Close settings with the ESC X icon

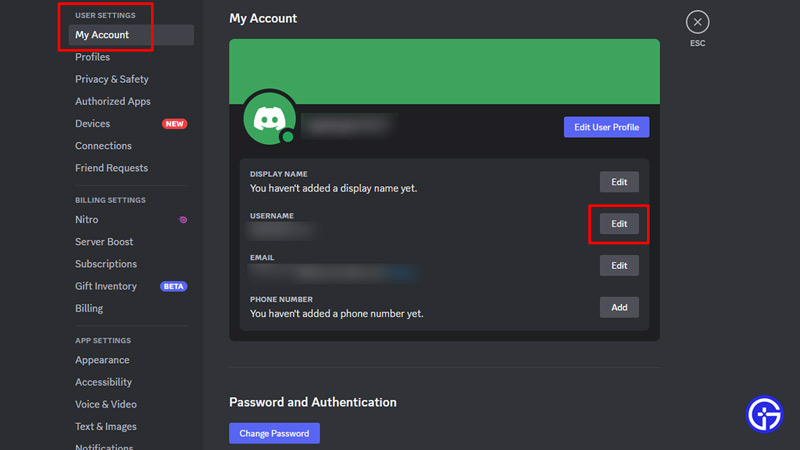point(697,22)
